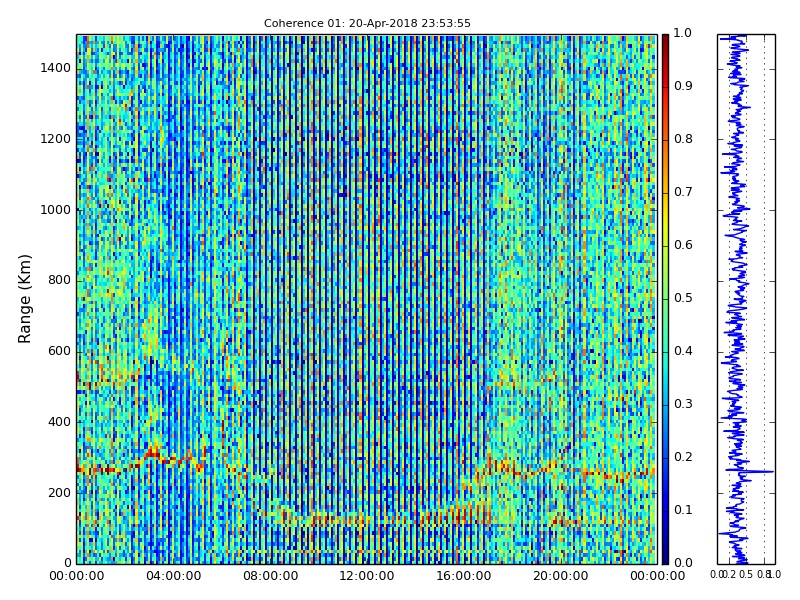Click the 800 Range axis tick label
Image resolution: width=800 pixels, height=600 pixels.
(x=59, y=281)
